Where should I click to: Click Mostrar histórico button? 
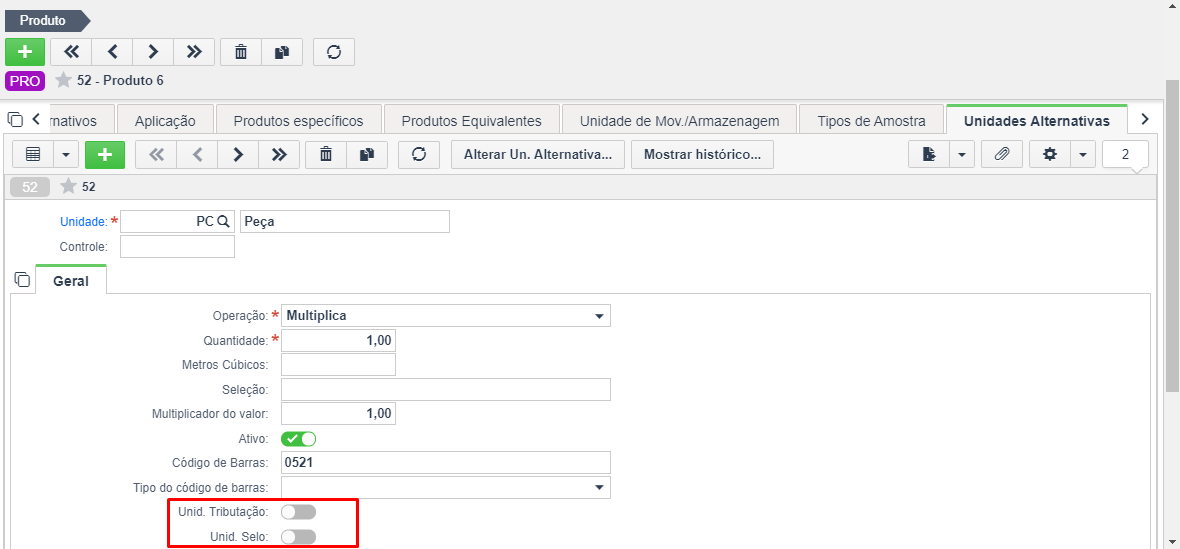(702, 154)
